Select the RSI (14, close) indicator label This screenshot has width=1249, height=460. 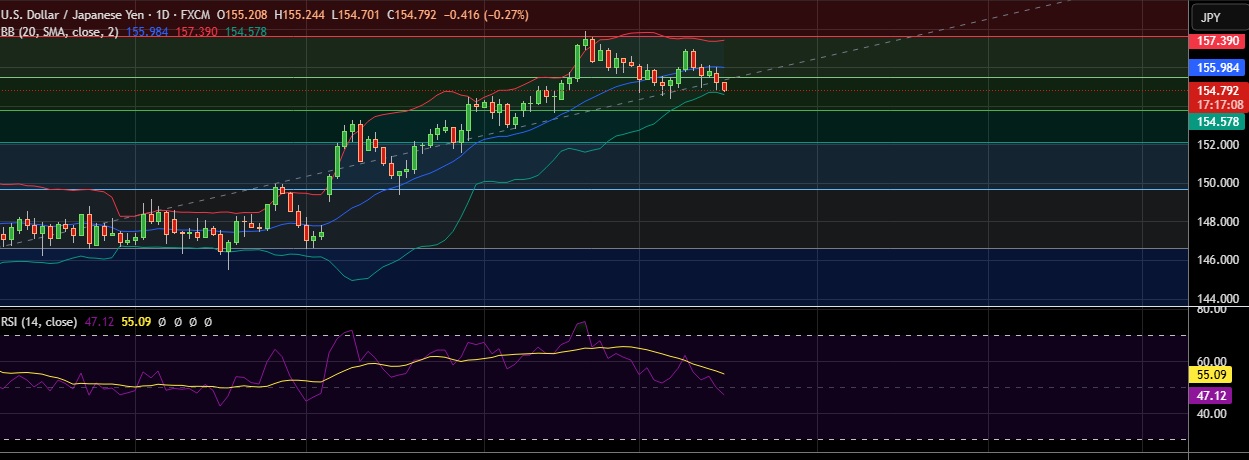pyautogui.click(x=39, y=322)
